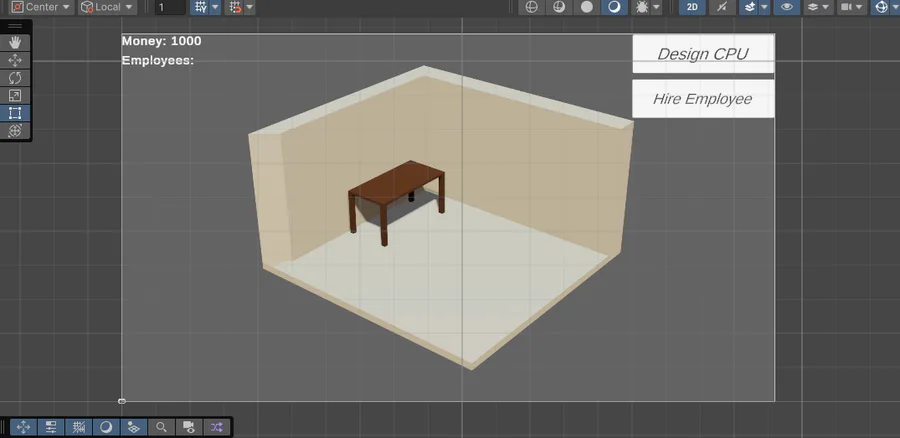This screenshot has height=438, width=900.
Task: Select the Employees: text label
Action: (158, 60)
